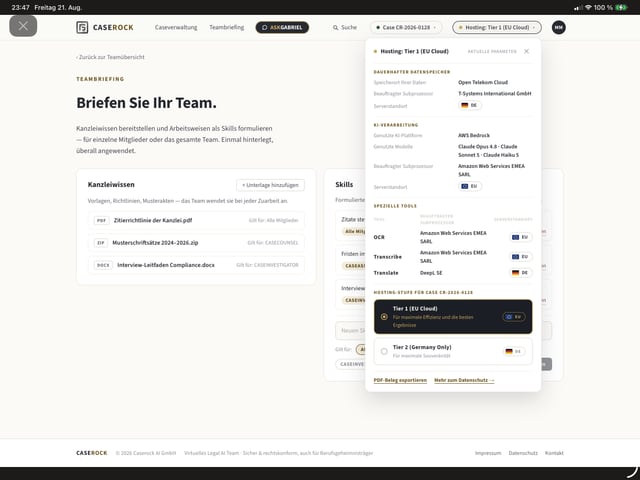The width and height of the screenshot is (640, 480).
Task: Close the hosting panel with X
Action: pyautogui.click(x=527, y=51)
